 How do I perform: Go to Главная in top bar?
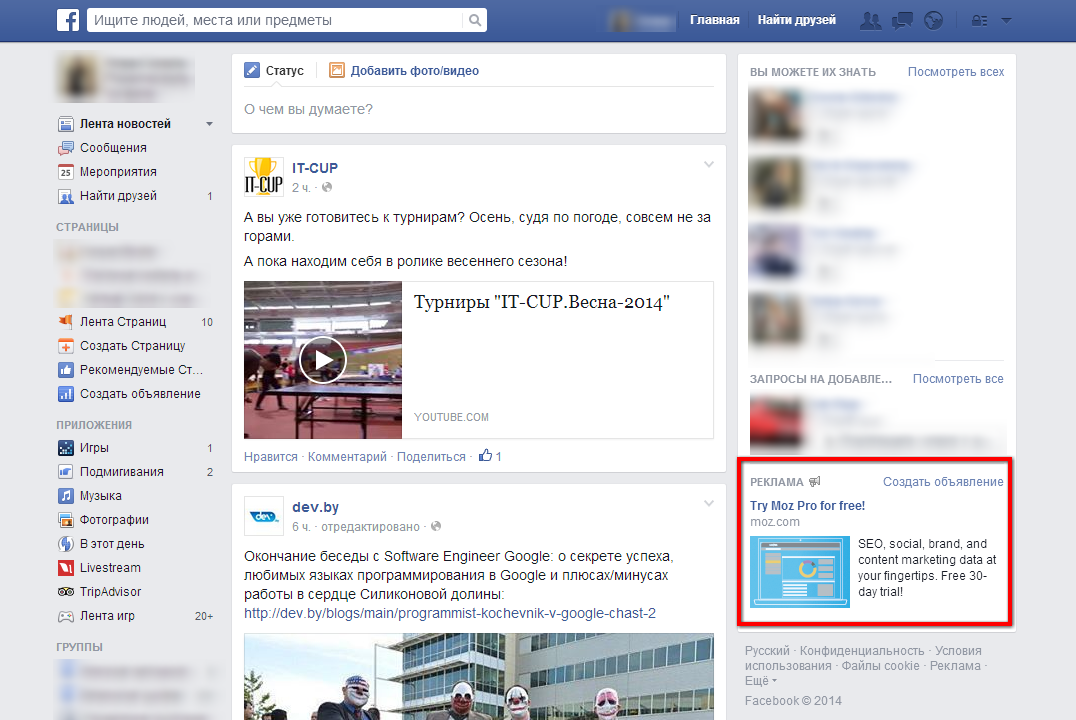pyautogui.click(x=714, y=20)
